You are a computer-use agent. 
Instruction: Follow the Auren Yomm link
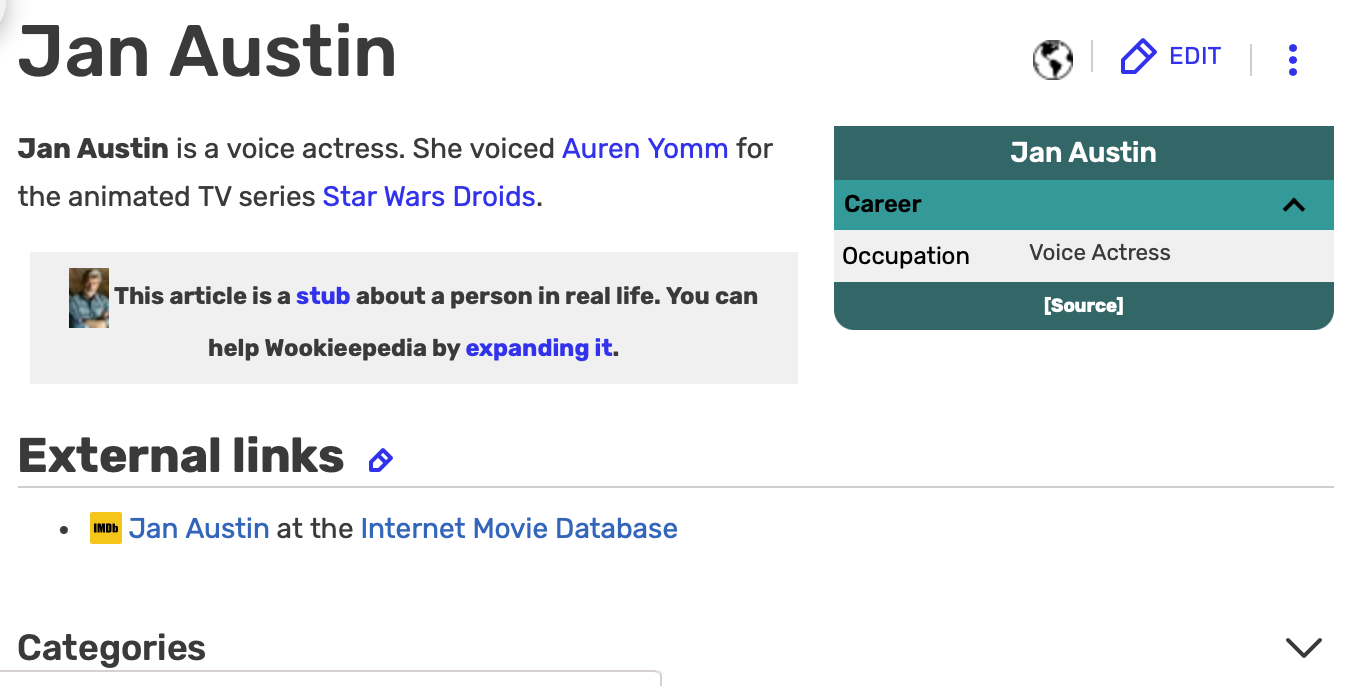[645, 149]
